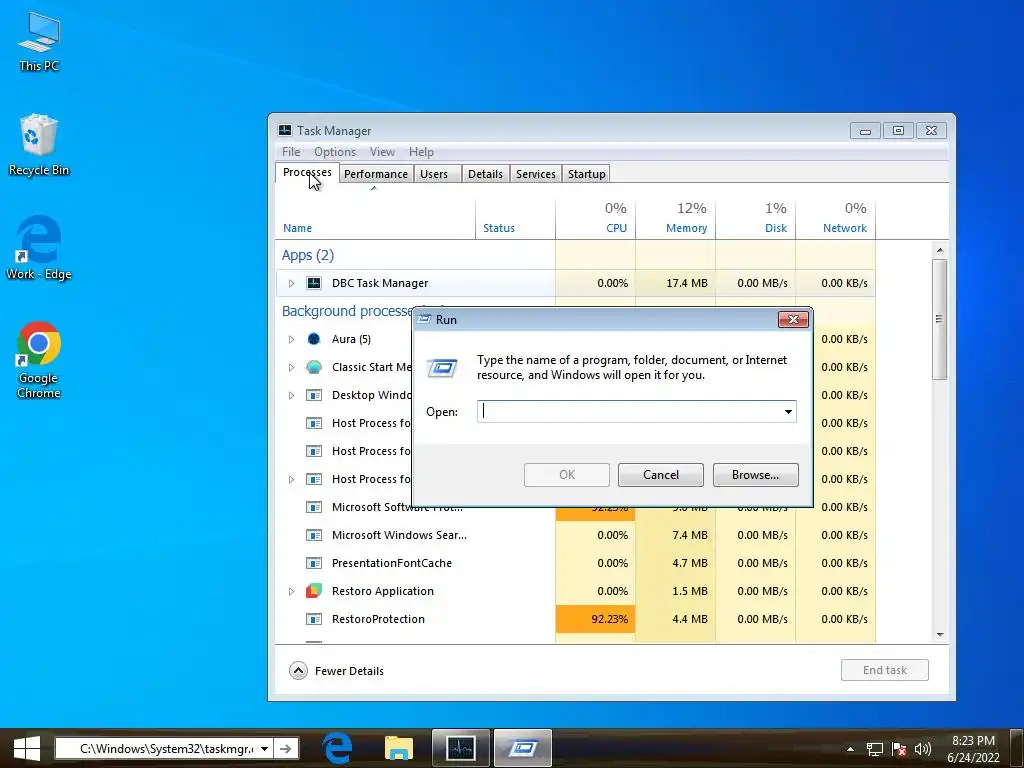1024x768 pixels.
Task: Select Task Manager taskbar button
Action: pos(460,748)
